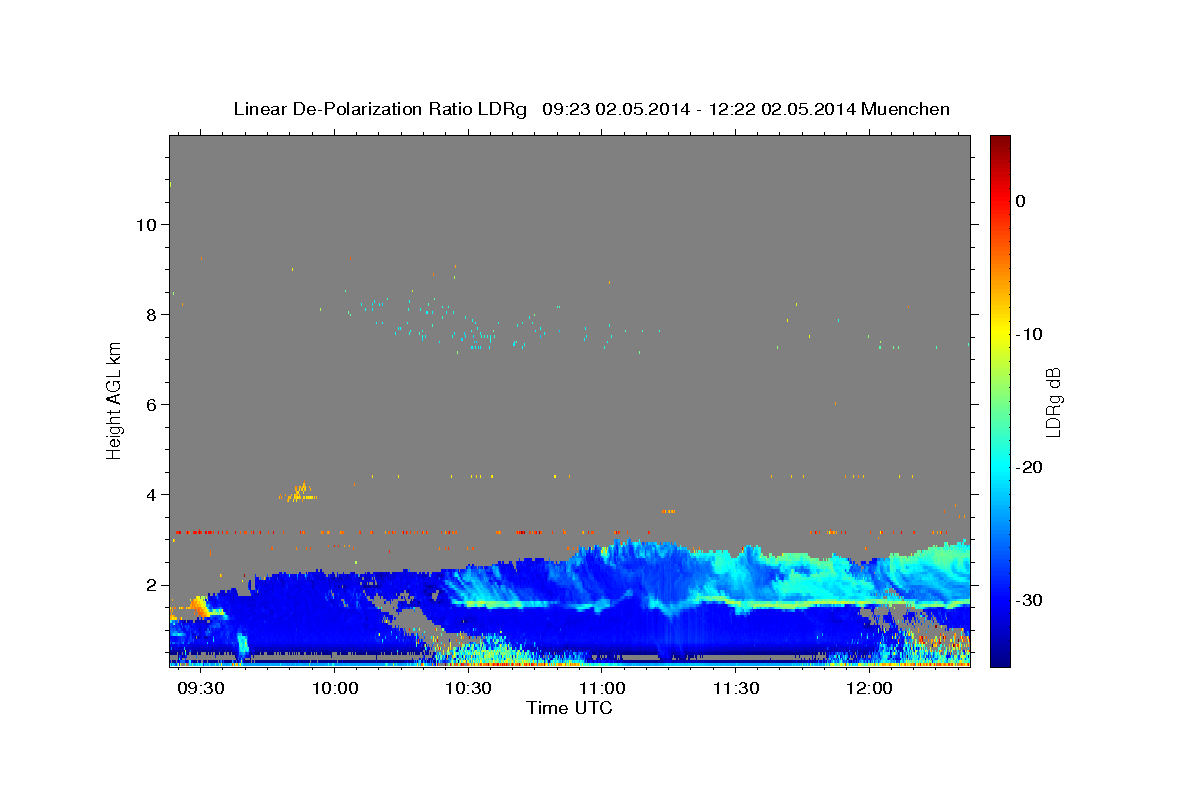1200x800 pixels.
Task: Click the plot title 'Linear De-Polarization Ratio LDRg'
Action: pyautogui.click(x=380, y=109)
